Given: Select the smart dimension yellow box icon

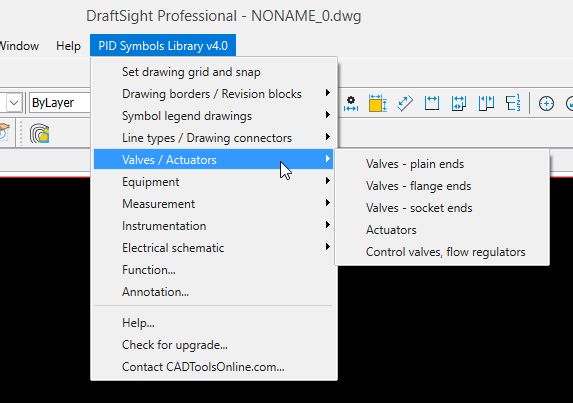Looking at the screenshot, I should pos(378,103).
